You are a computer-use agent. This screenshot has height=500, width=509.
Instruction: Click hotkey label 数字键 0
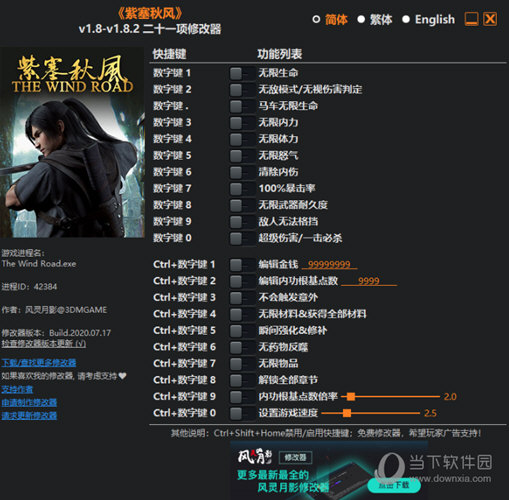[x=172, y=238]
